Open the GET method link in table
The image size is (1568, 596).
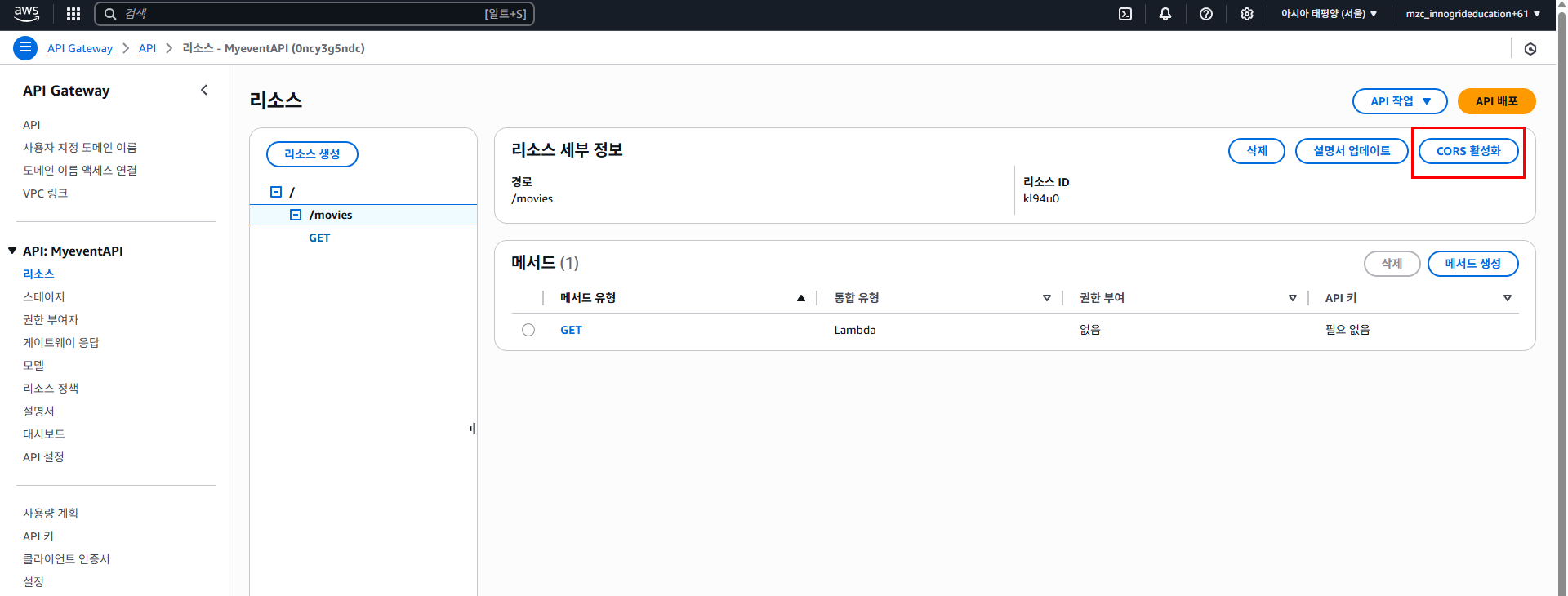(x=571, y=330)
